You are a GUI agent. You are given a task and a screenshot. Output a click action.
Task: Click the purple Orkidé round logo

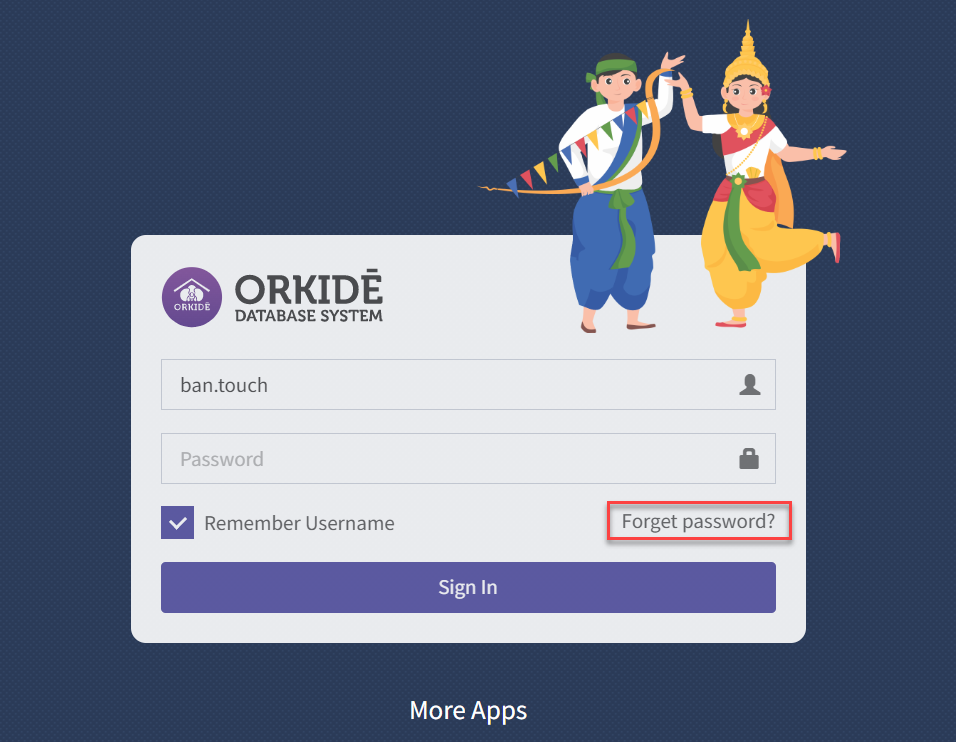tap(191, 297)
